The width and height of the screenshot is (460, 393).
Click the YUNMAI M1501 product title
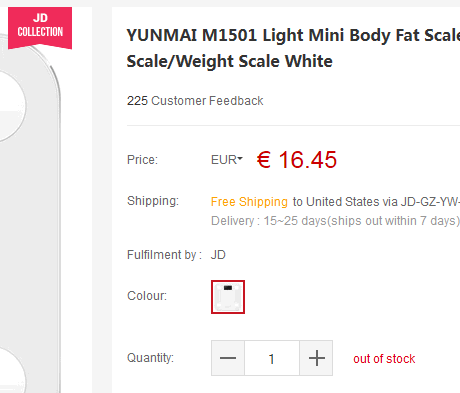293,48
